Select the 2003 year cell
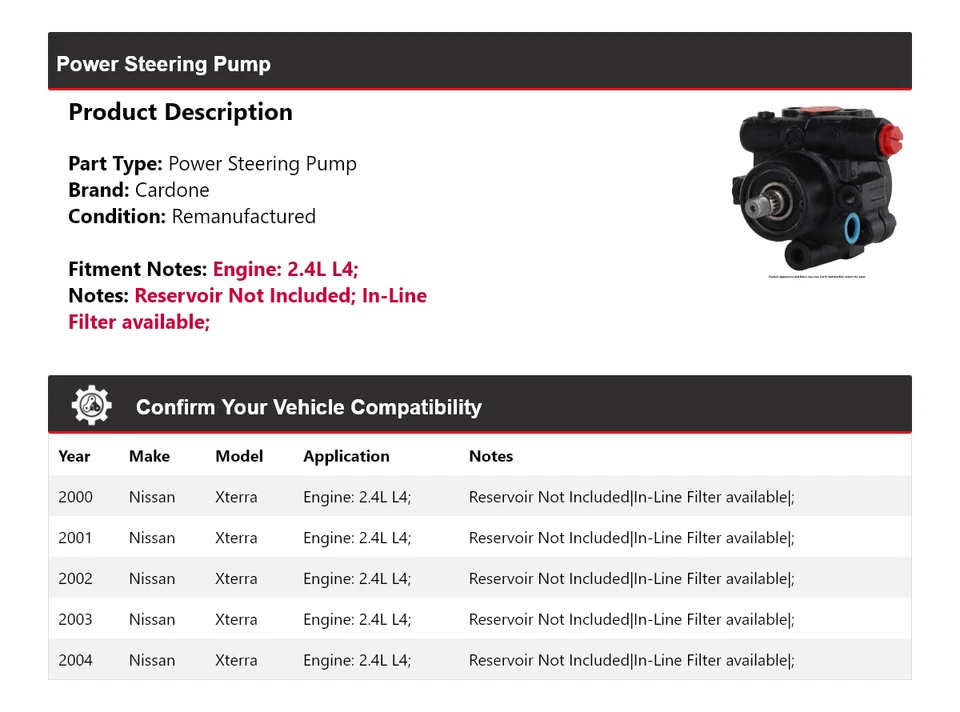 coord(75,620)
